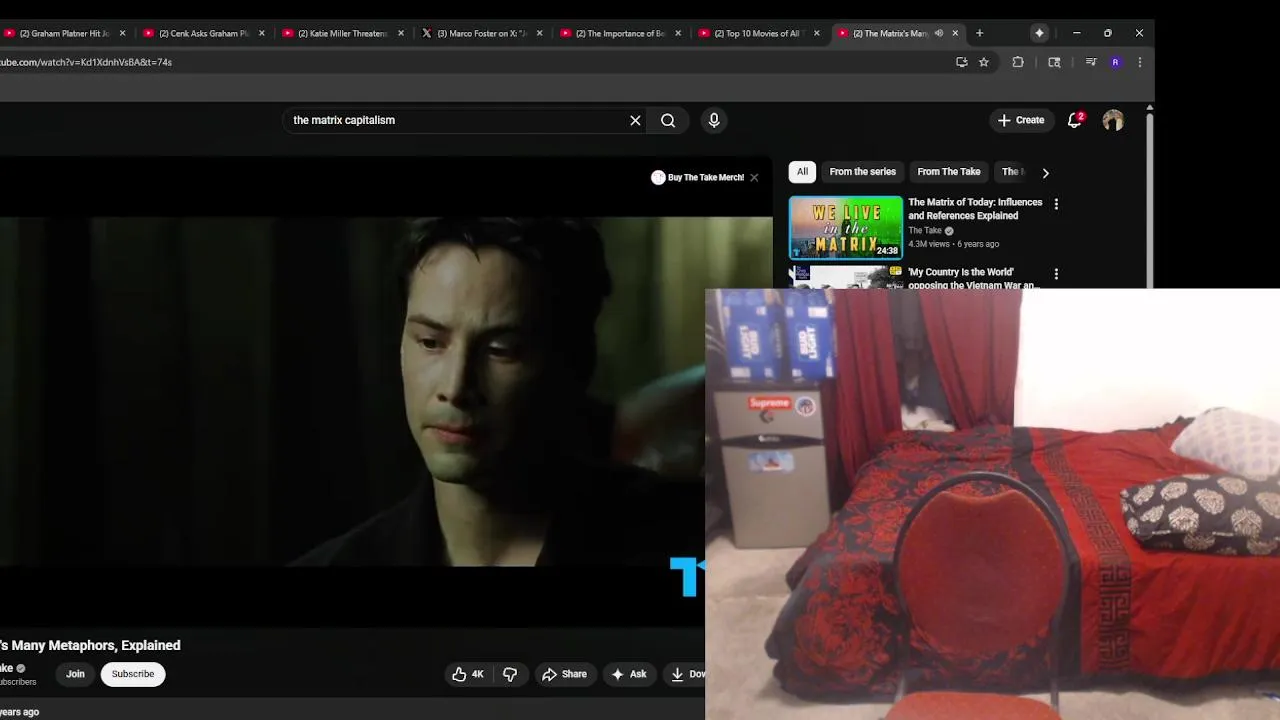
Task: Open the Chrome profile R icon
Action: point(1115,62)
